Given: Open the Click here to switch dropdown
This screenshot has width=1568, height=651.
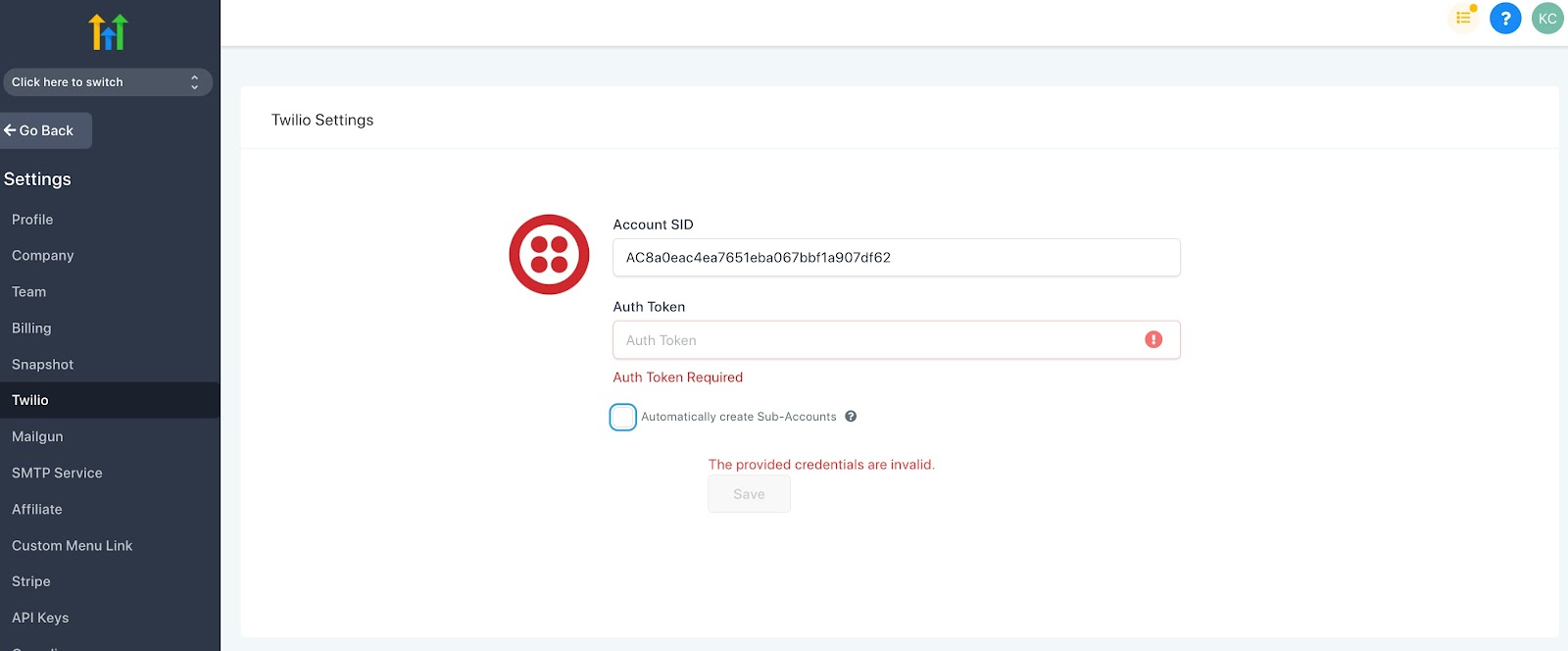Looking at the screenshot, I should click(x=107, y=82).
